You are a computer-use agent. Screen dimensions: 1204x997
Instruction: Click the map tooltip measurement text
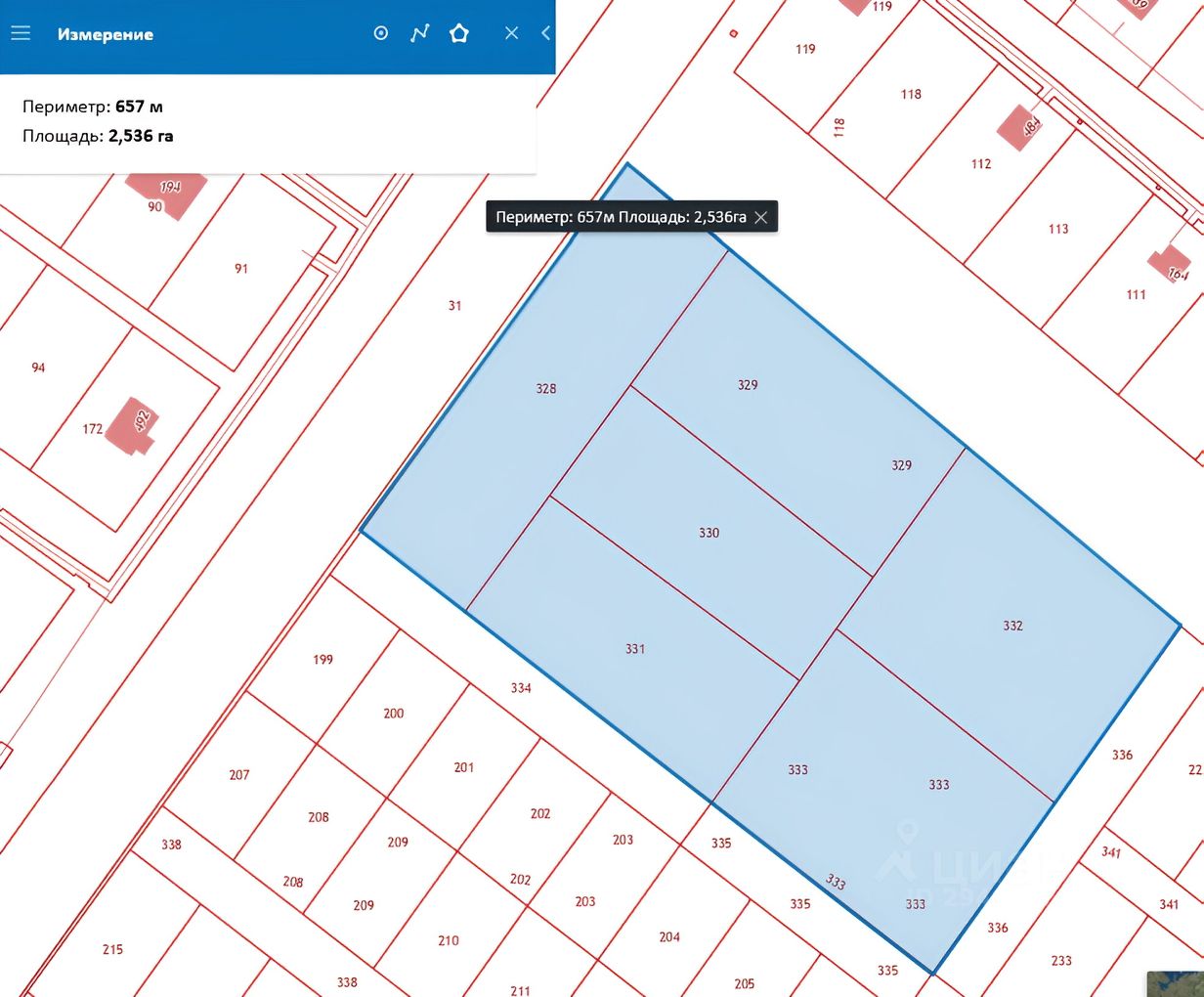click(x=621, y=217)
